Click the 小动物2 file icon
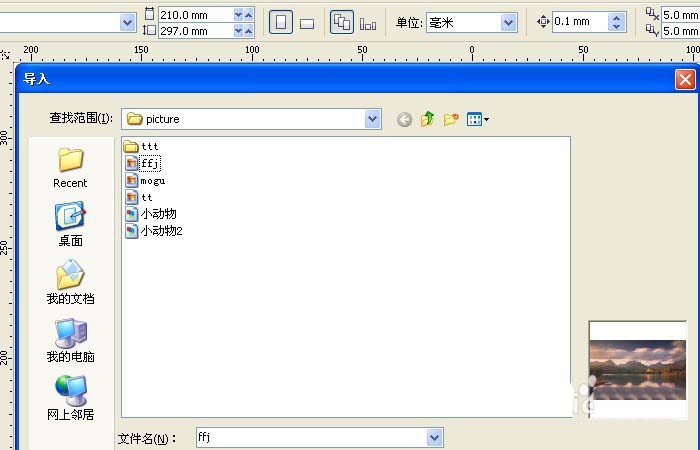The image size is (700, 450). (x=131, y=231)
